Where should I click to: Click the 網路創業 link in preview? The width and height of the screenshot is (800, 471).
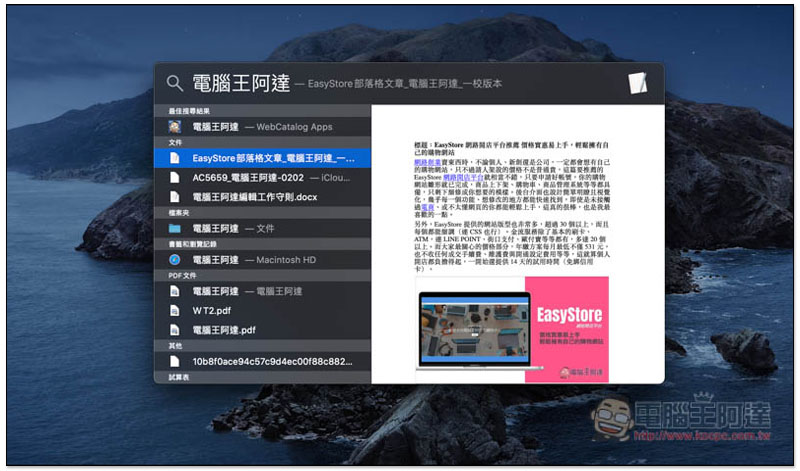pos(428,162)
